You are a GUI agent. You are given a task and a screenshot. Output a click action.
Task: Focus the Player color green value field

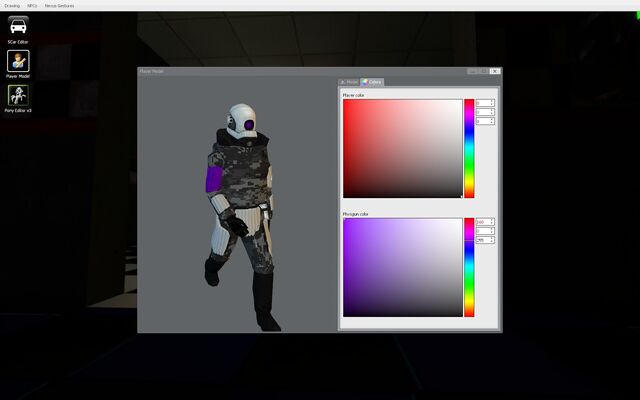point(485,112)
